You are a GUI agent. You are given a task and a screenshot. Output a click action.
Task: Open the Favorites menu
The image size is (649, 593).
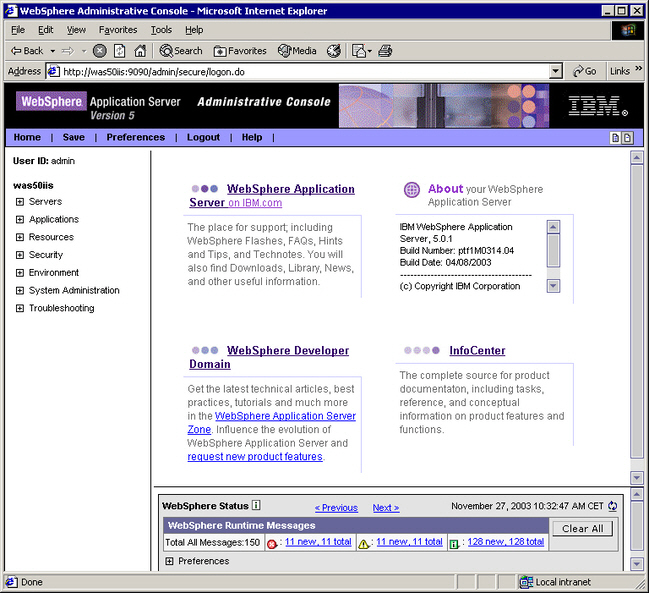click(x=118, y=30)
